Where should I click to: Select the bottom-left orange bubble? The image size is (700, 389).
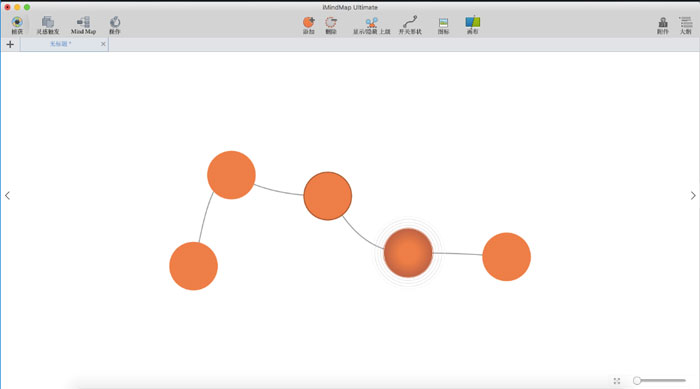193,266
